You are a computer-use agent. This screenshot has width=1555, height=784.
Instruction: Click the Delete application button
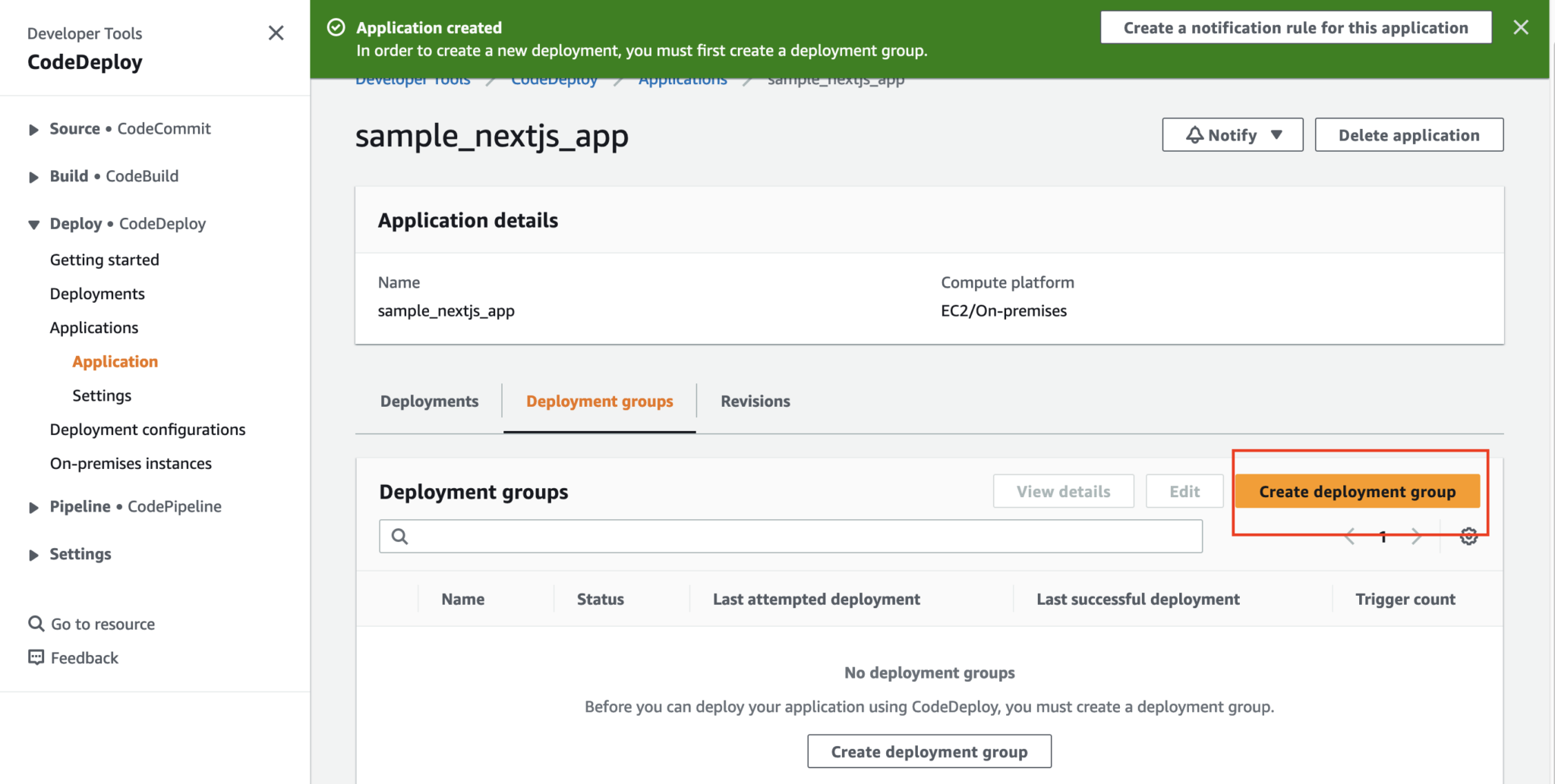click(1408, 135)
